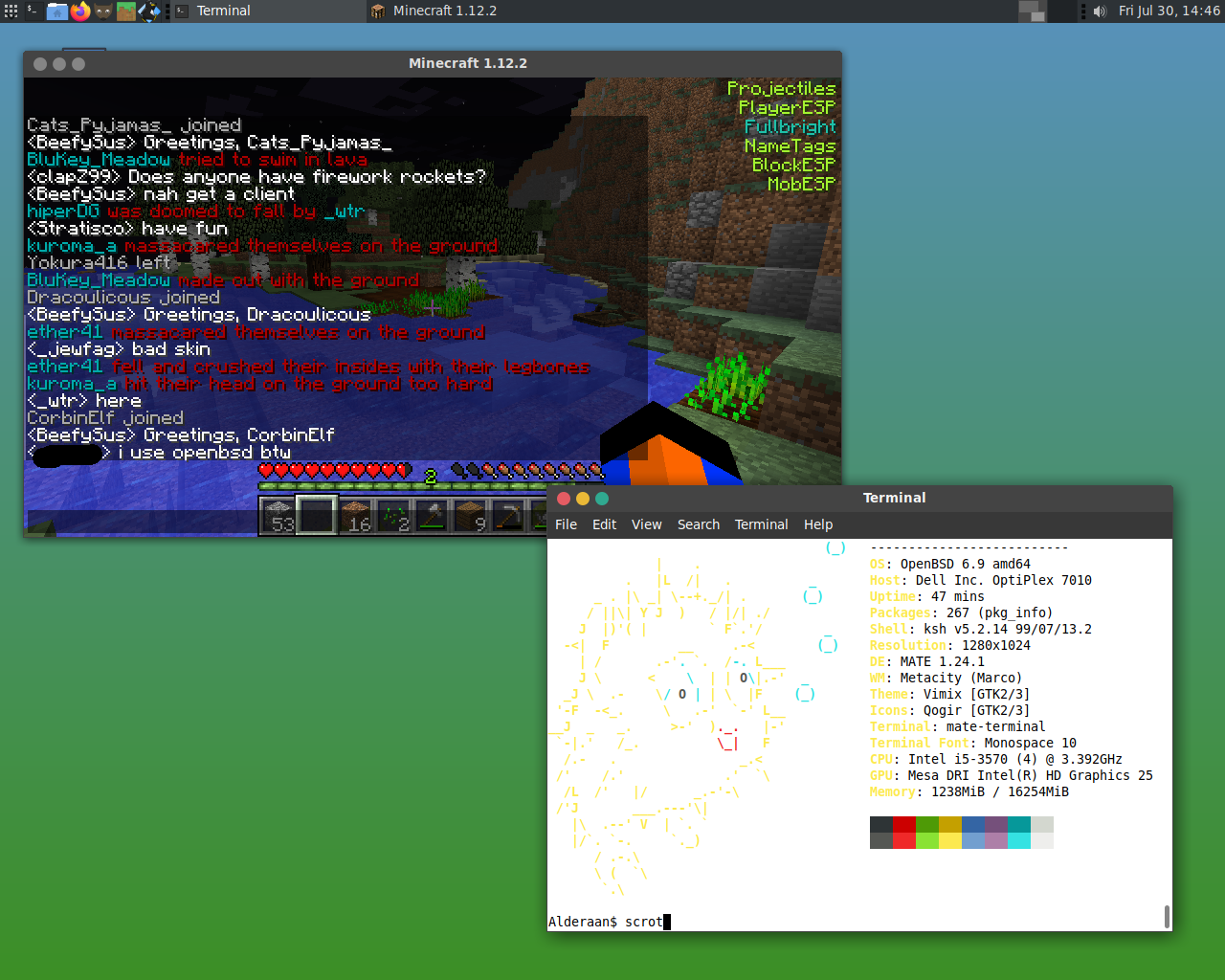The height and width of the screenshot is (980, 1225).
Task: Launch GIMP from the taskbar
Action: pos(101,11)
